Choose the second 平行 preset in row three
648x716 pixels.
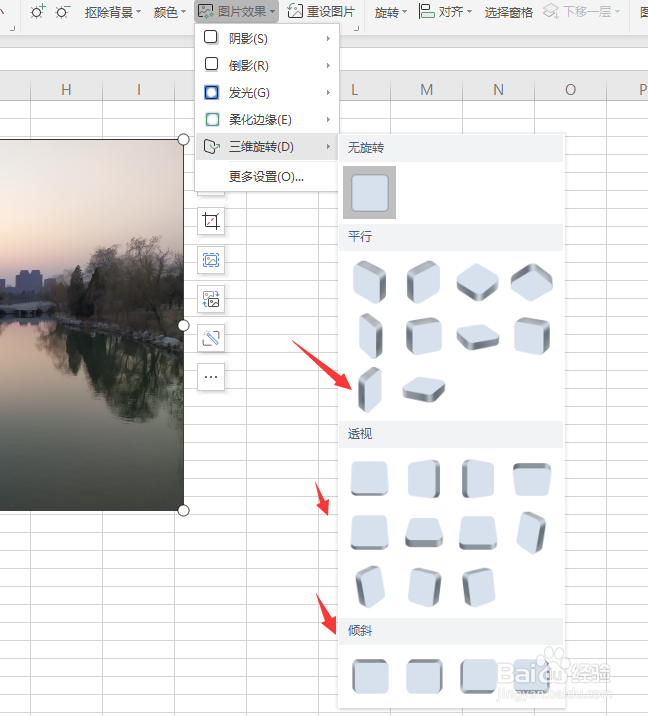(x=423, y=390)
